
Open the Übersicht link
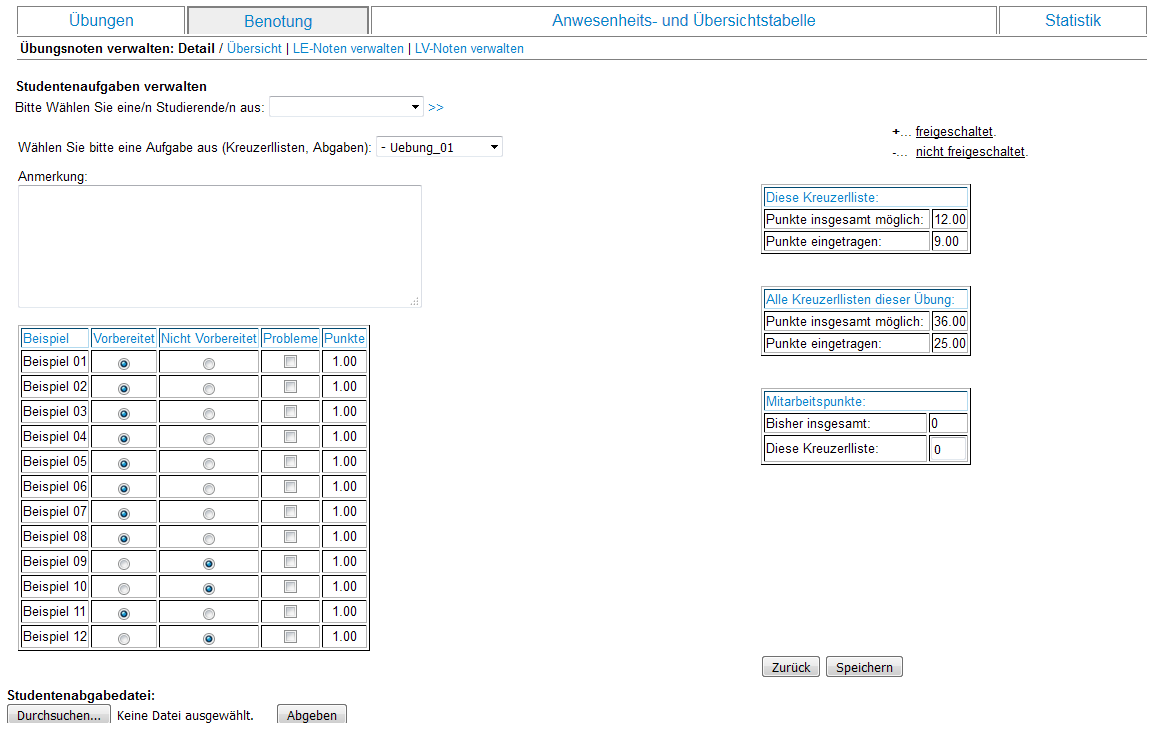[x=254, y=48]
